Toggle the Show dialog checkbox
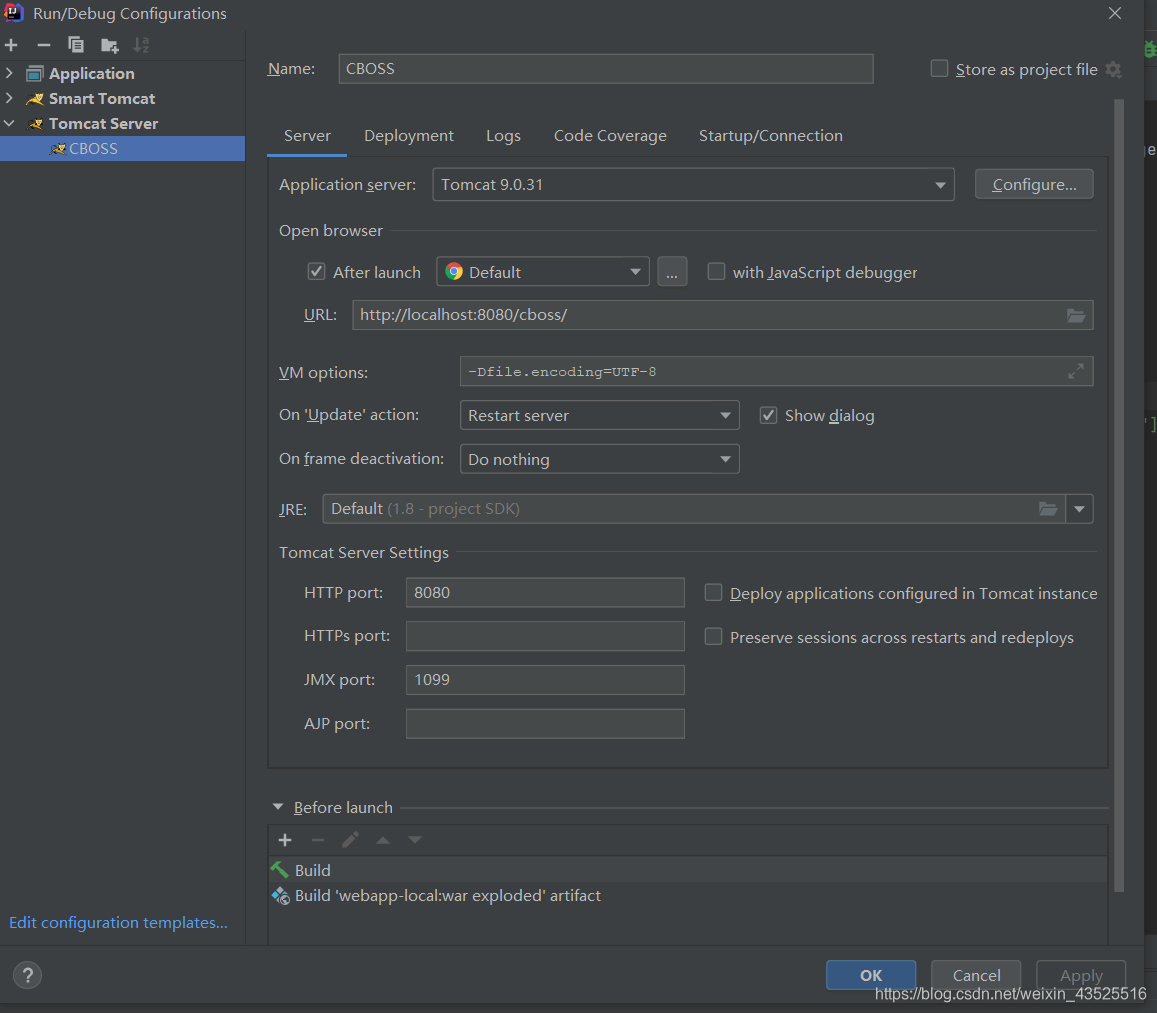1157x1013 pixels. click(768, 415)
